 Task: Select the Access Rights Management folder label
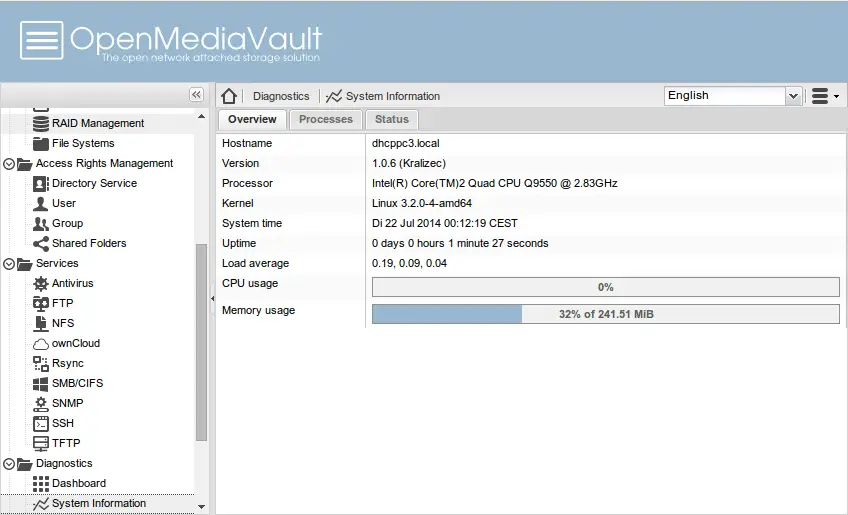tap(104, 163)
